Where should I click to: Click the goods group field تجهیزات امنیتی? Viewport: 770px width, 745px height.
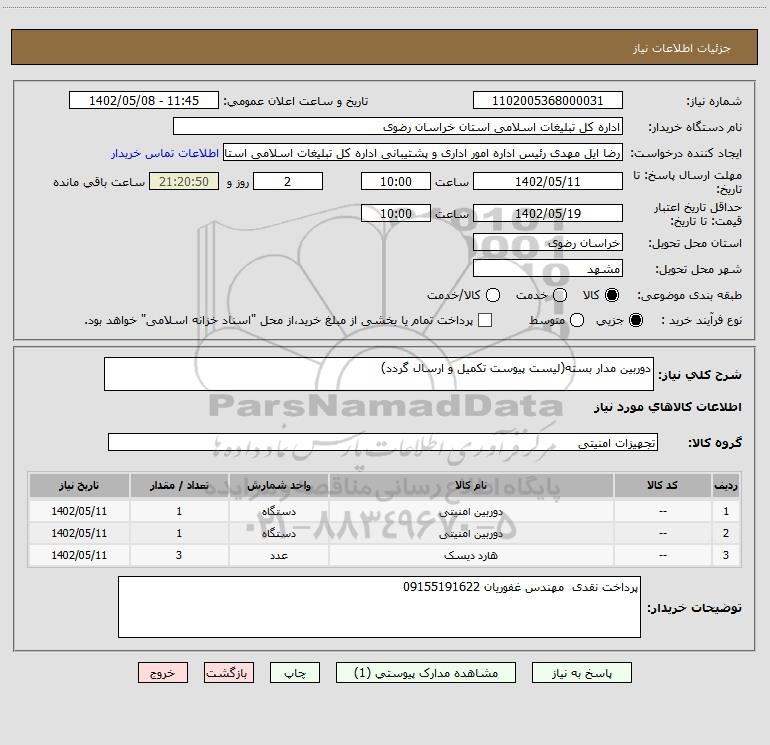coord(383,442)
